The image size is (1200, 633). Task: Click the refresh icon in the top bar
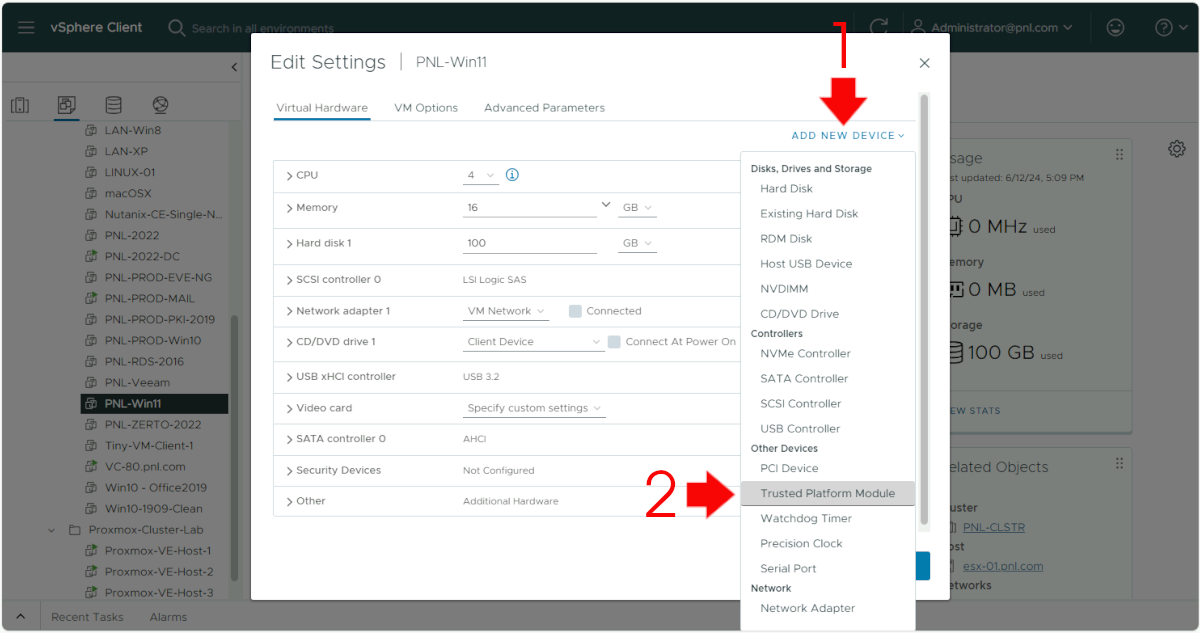pyautogui.click(x=879, y=27)
